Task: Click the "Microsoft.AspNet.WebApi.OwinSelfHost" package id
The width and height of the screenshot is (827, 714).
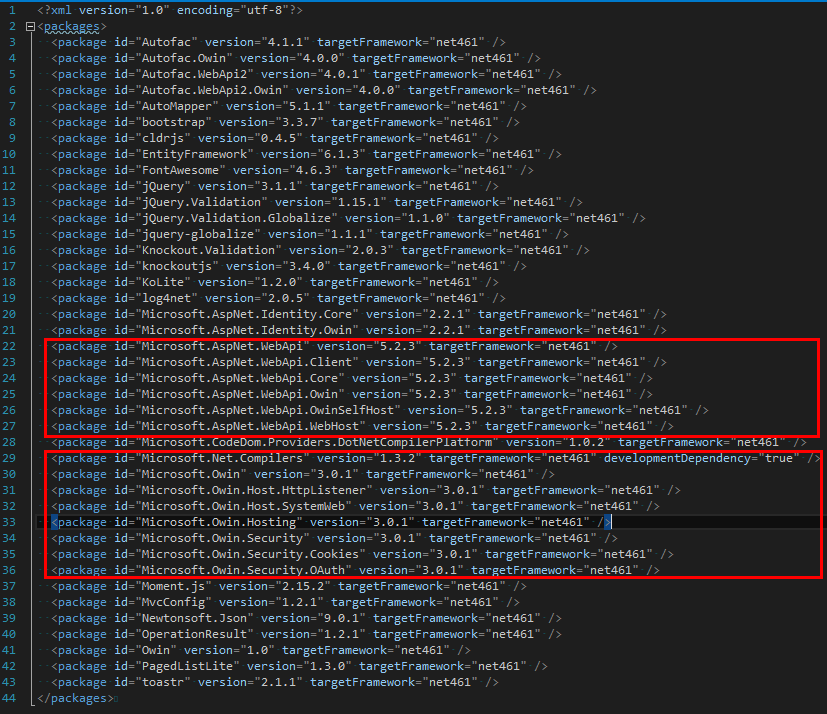Action: [268, 410]
